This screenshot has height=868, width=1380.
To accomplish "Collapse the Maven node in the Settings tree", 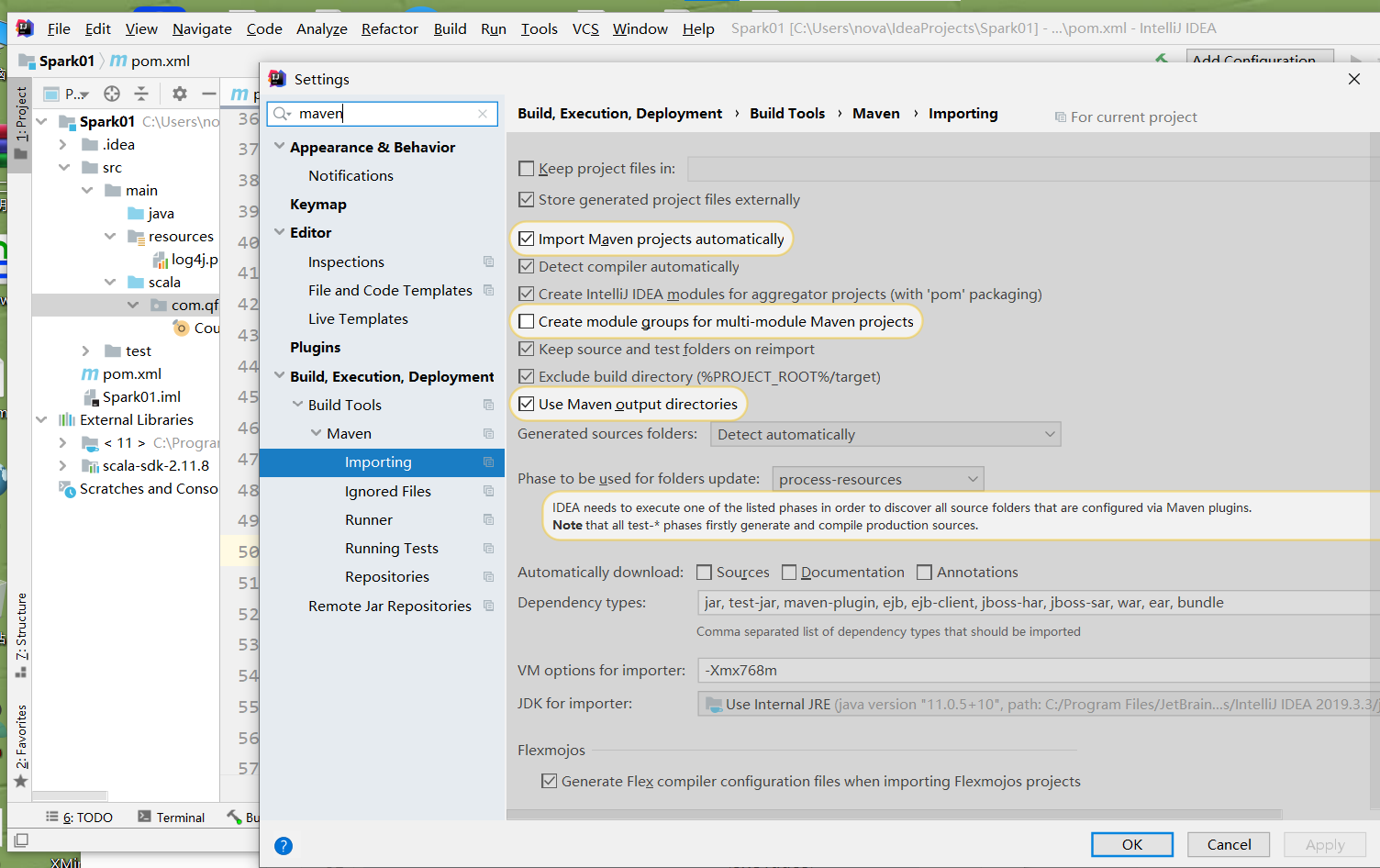I will point(317,433).
